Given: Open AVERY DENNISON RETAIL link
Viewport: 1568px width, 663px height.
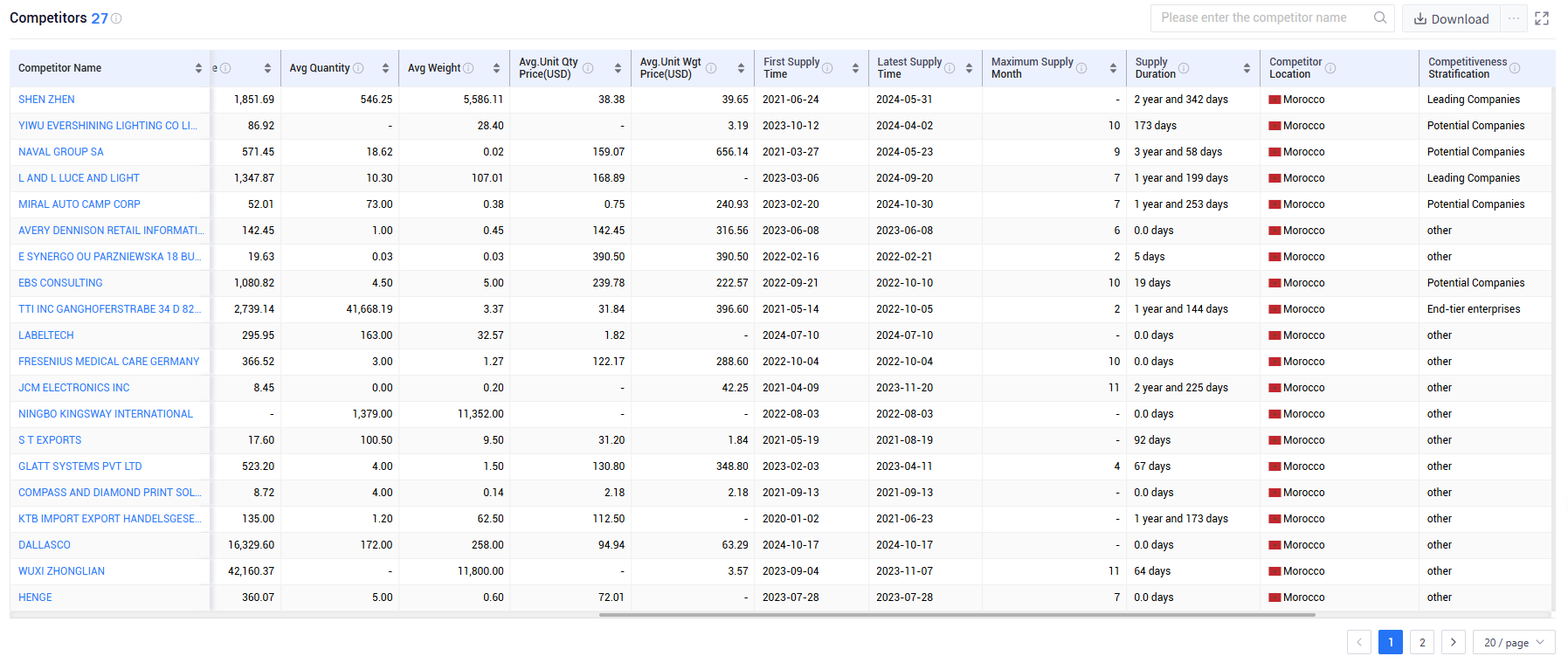Looking at the screenshot, I should click(111, 231).
